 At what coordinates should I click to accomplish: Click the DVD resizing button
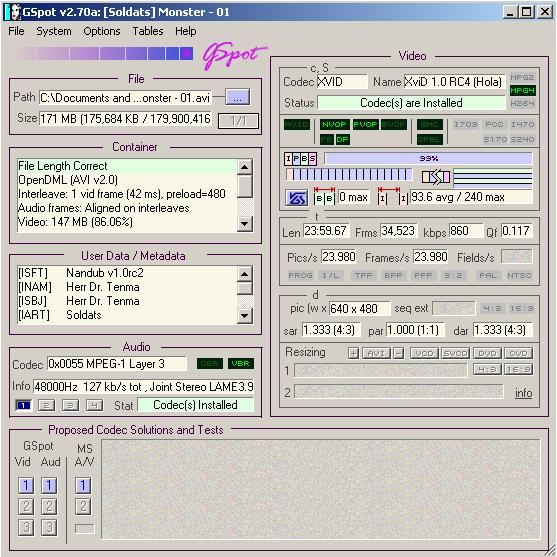coord(487,353)
